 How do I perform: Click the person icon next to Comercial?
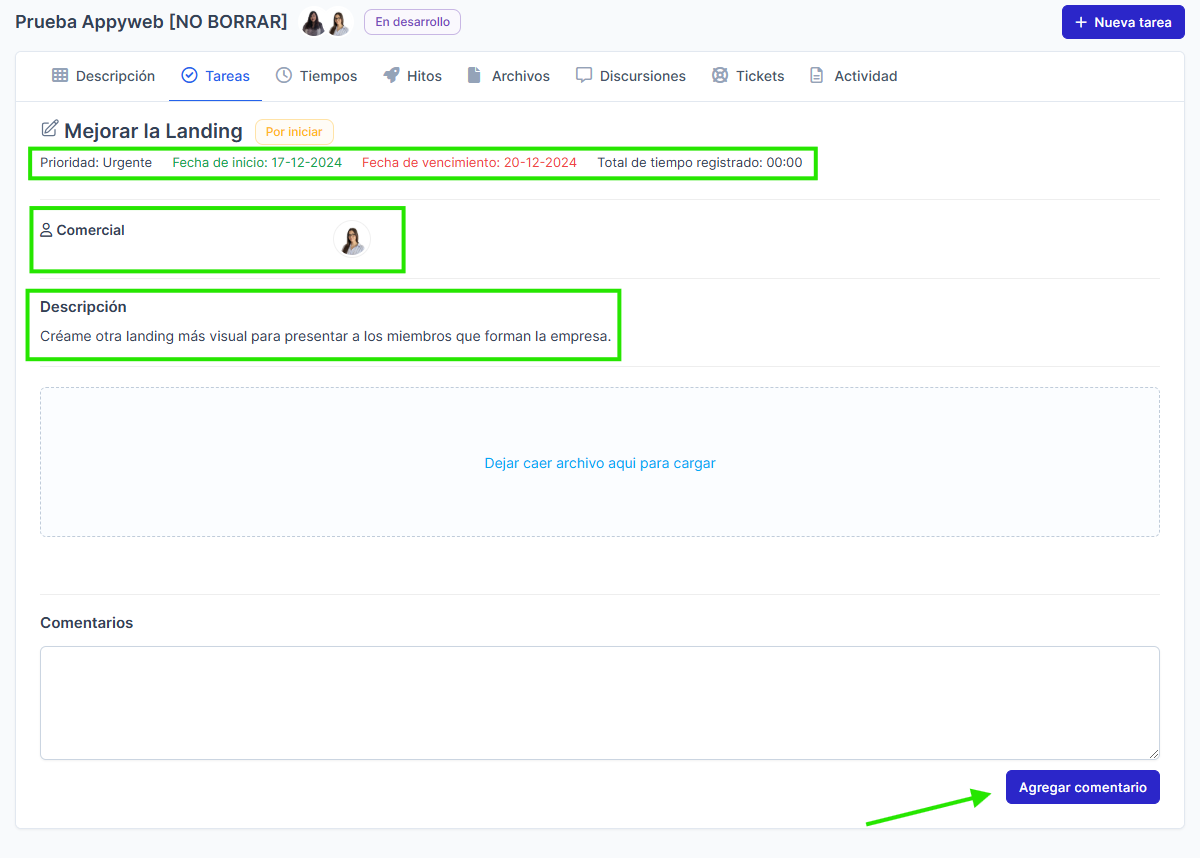[46, 230]
